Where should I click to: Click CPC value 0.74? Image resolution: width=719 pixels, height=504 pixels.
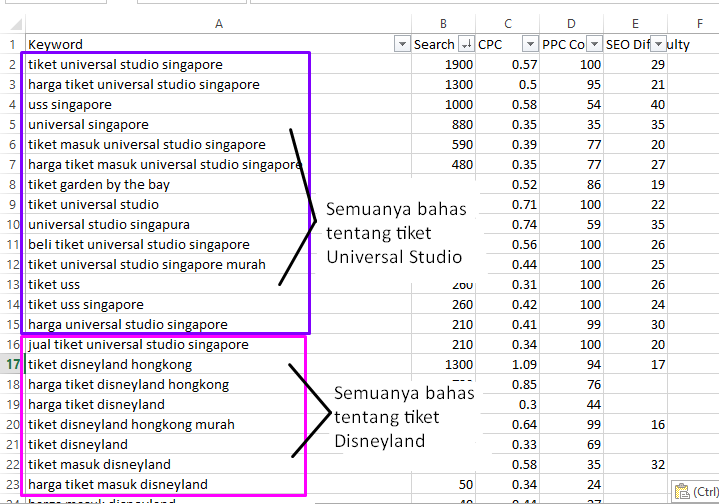tap(508, 225)
